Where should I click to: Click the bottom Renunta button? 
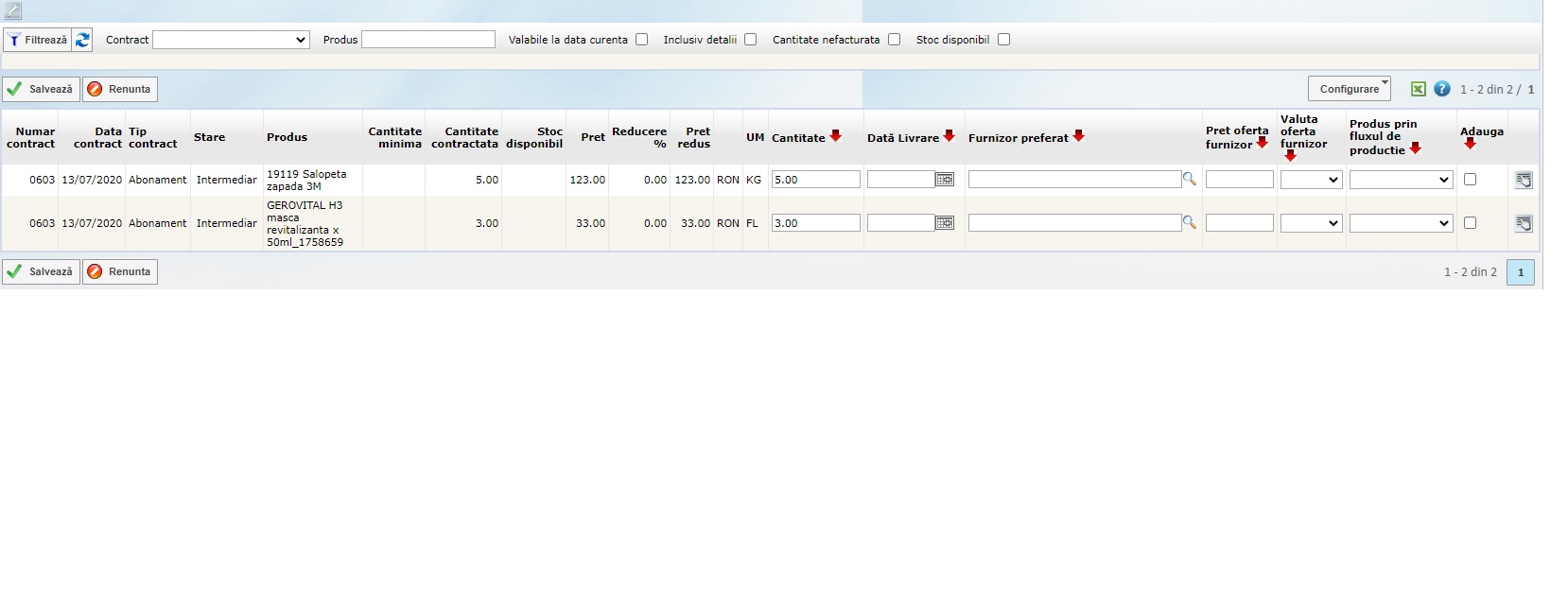point(120,271)
